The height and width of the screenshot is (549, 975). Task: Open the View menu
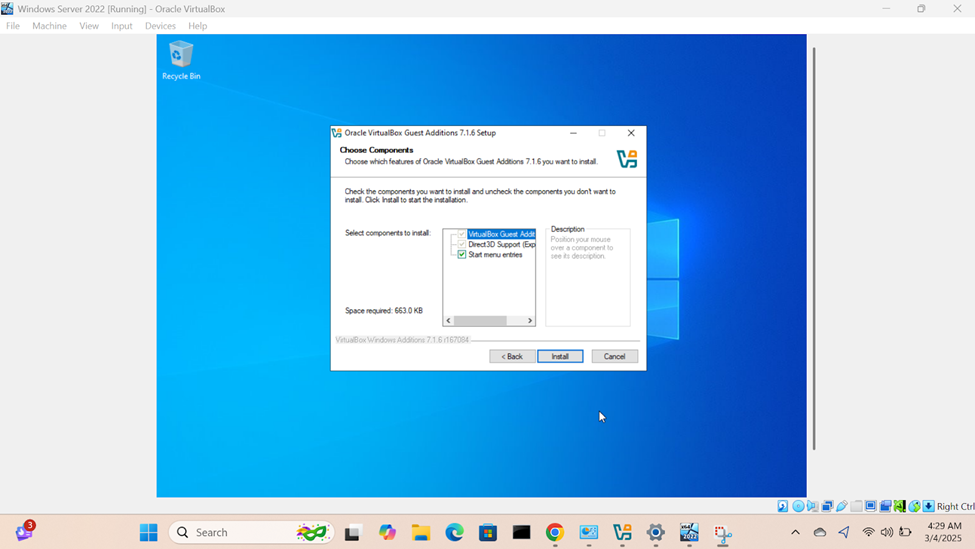coord(89,25)
